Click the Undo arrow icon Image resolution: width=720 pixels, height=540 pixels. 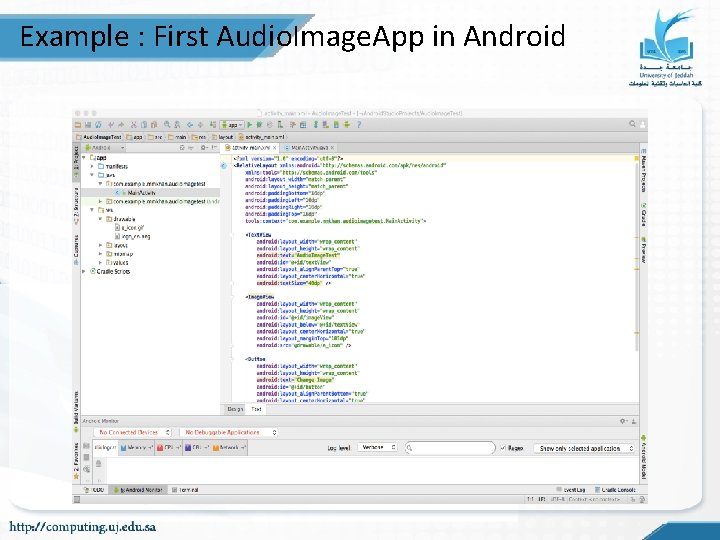coord(111,125)
